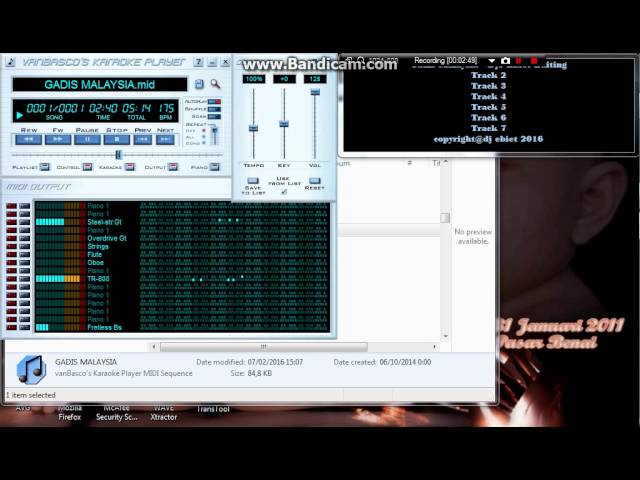Image resolution: width=640 pixels, height=480 pixels.
Task: Rewind the song with the Rew button
Action: click(x=29, y=140)
